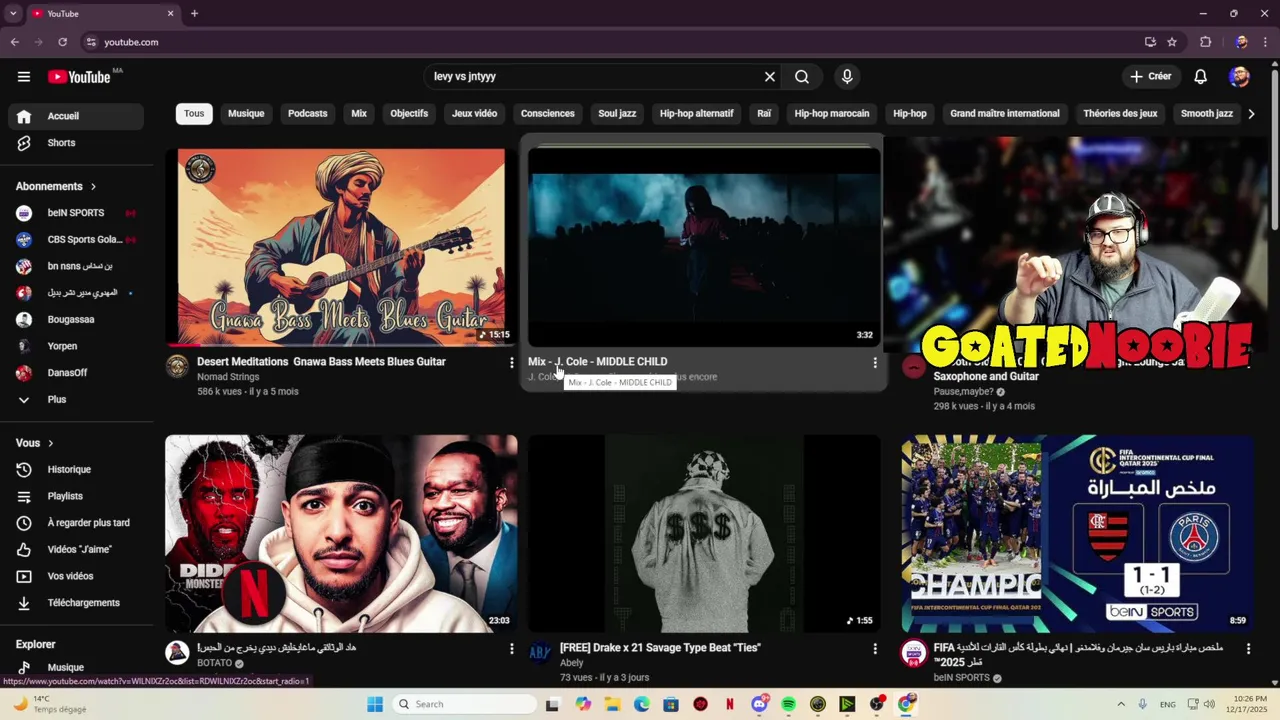Open the Drake x 21 Savage type beat thumbnail

tap(705, 533)
